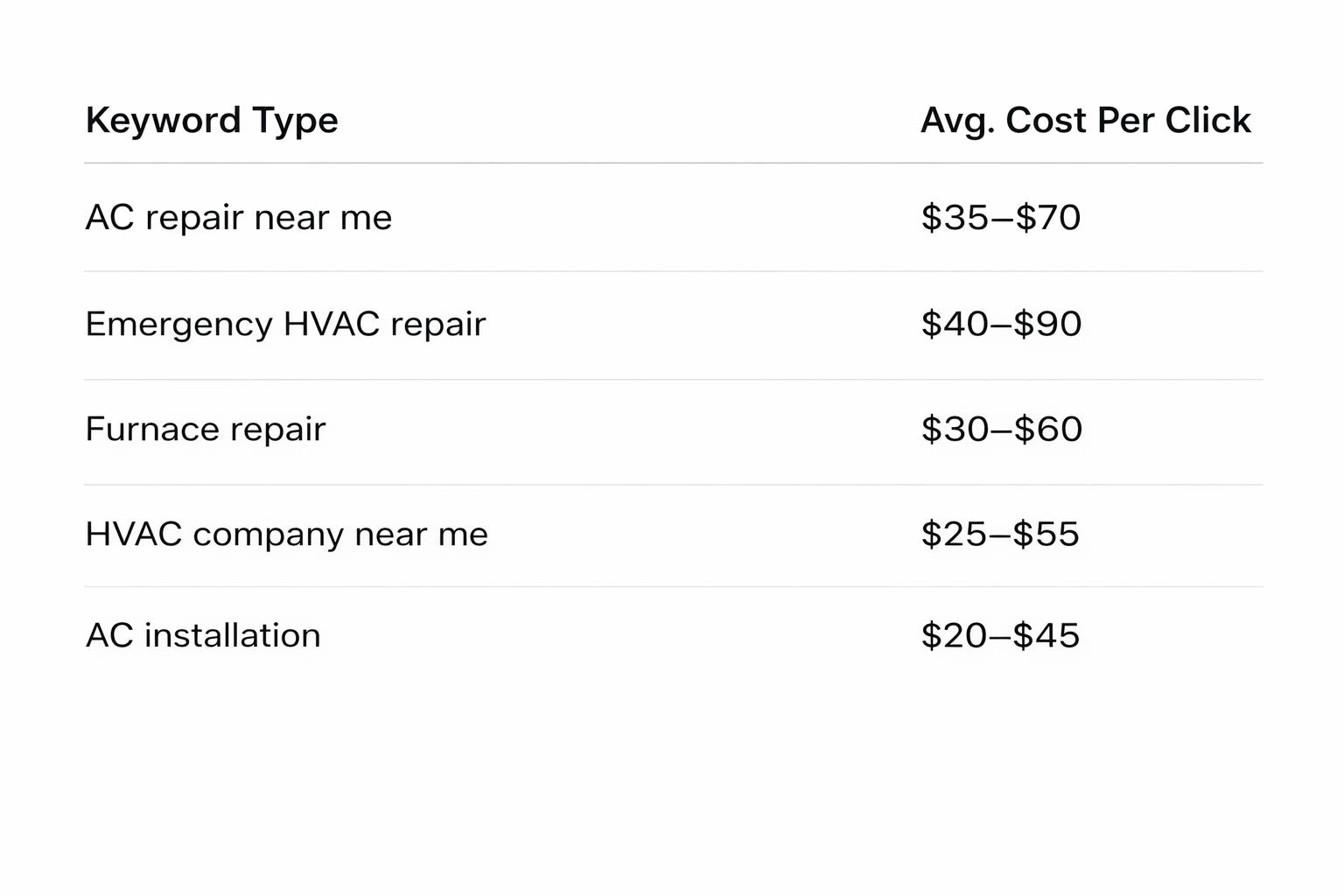Select the AC repair near me keyword
1344x896 pixels.
coord(238,218)
